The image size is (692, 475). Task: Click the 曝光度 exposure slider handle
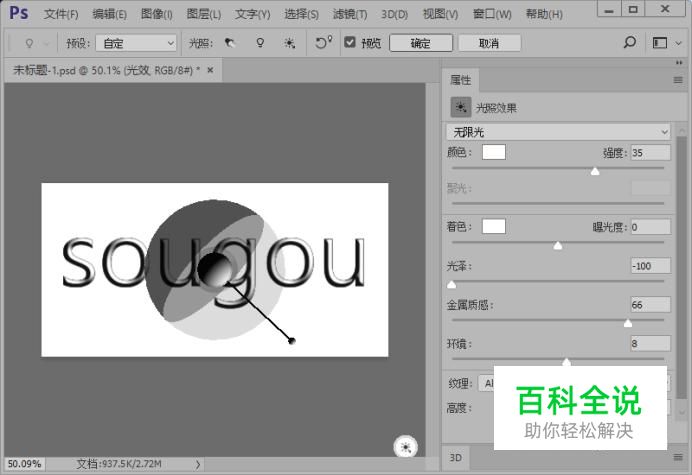point(558,245)
